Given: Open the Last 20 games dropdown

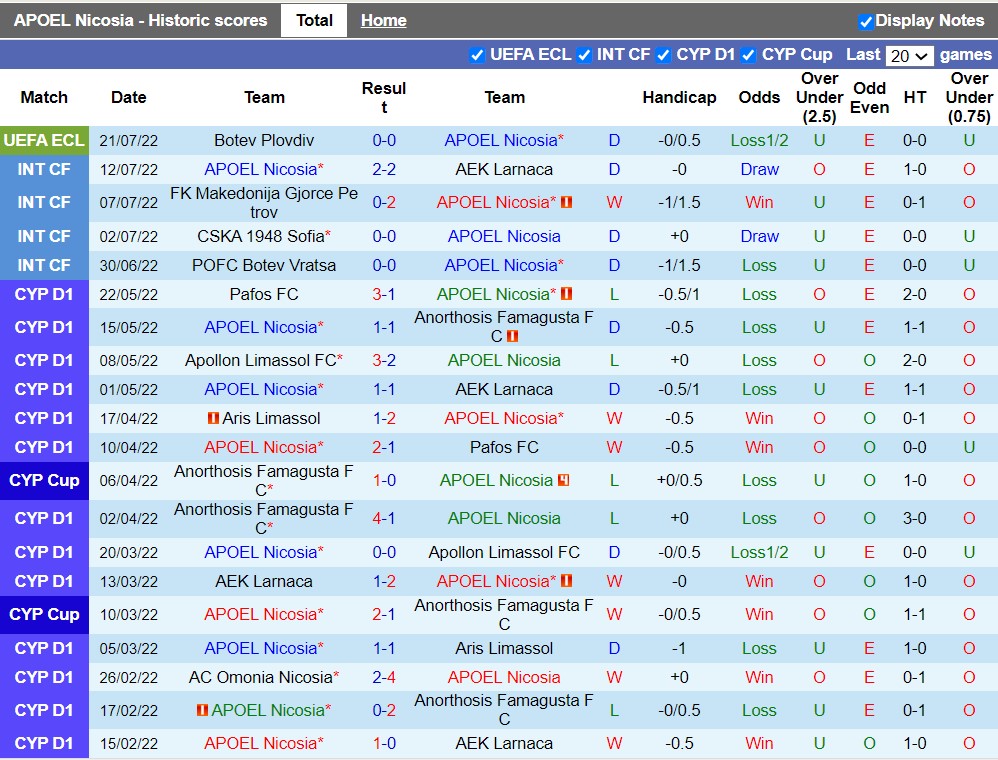Looking at the screenshot, I should pyautogui.click(x=909, y=56).
